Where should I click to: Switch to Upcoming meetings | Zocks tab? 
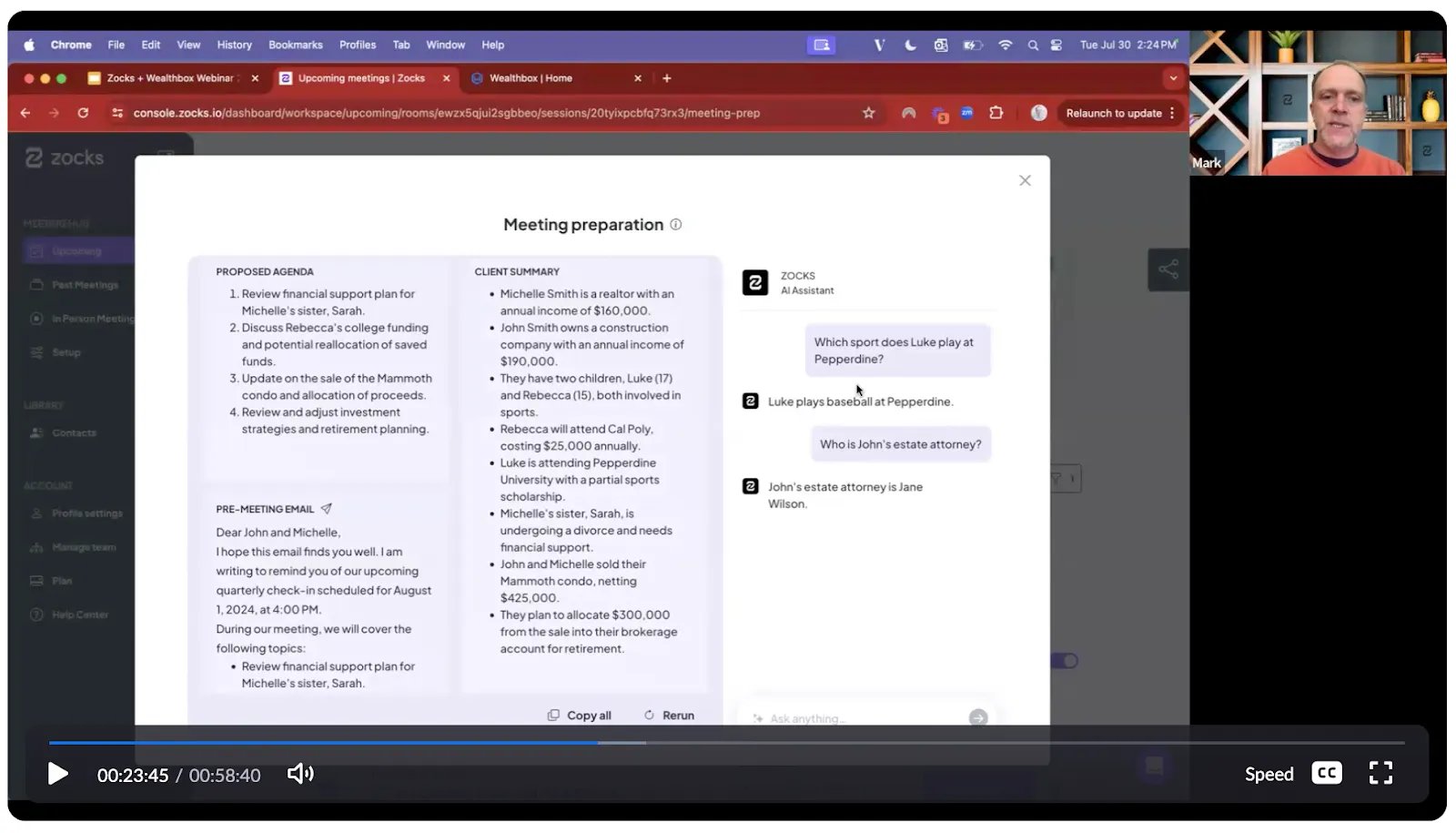click(x=361, y=78)
